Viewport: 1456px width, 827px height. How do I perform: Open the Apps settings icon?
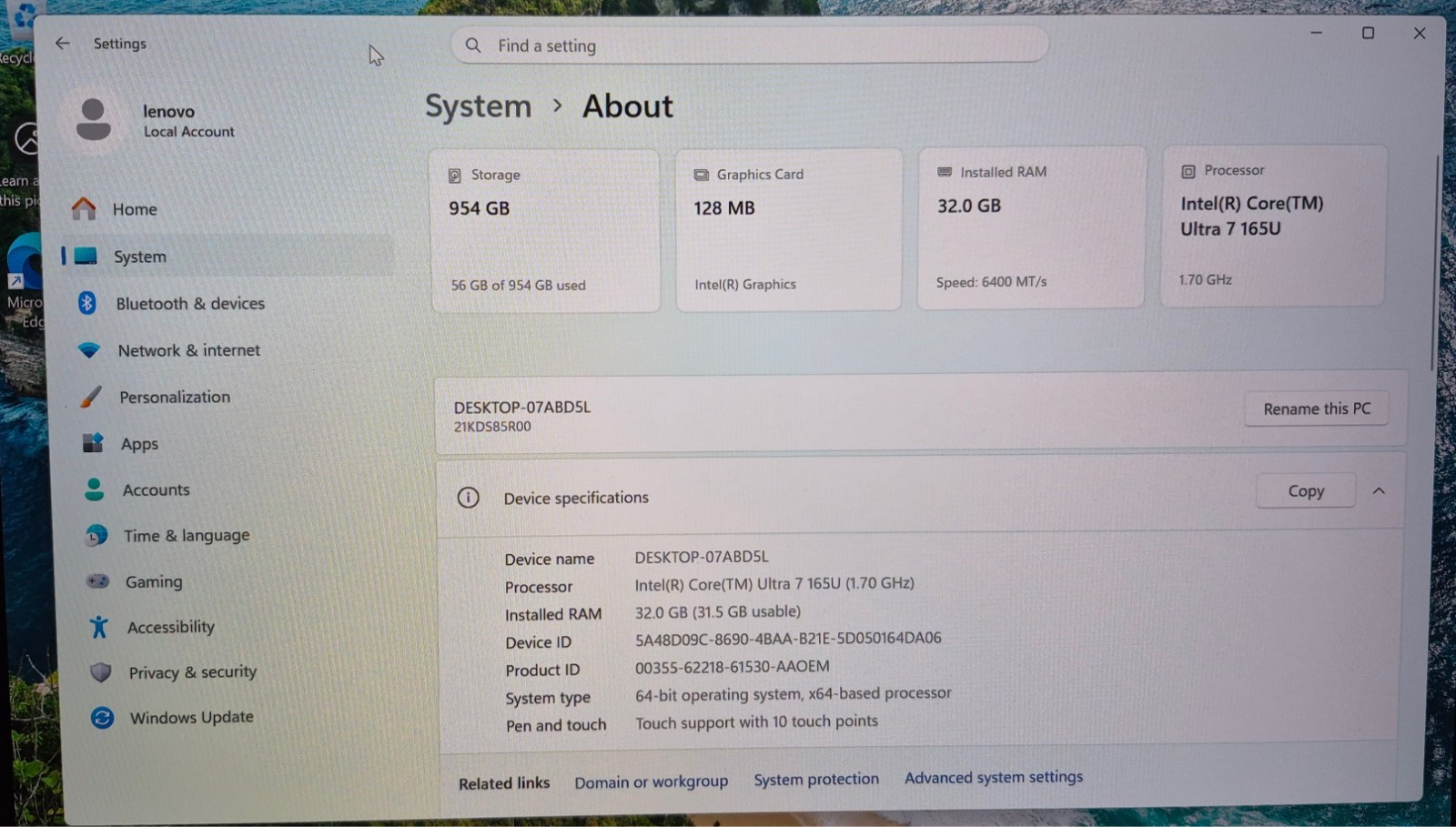point(92,443)
